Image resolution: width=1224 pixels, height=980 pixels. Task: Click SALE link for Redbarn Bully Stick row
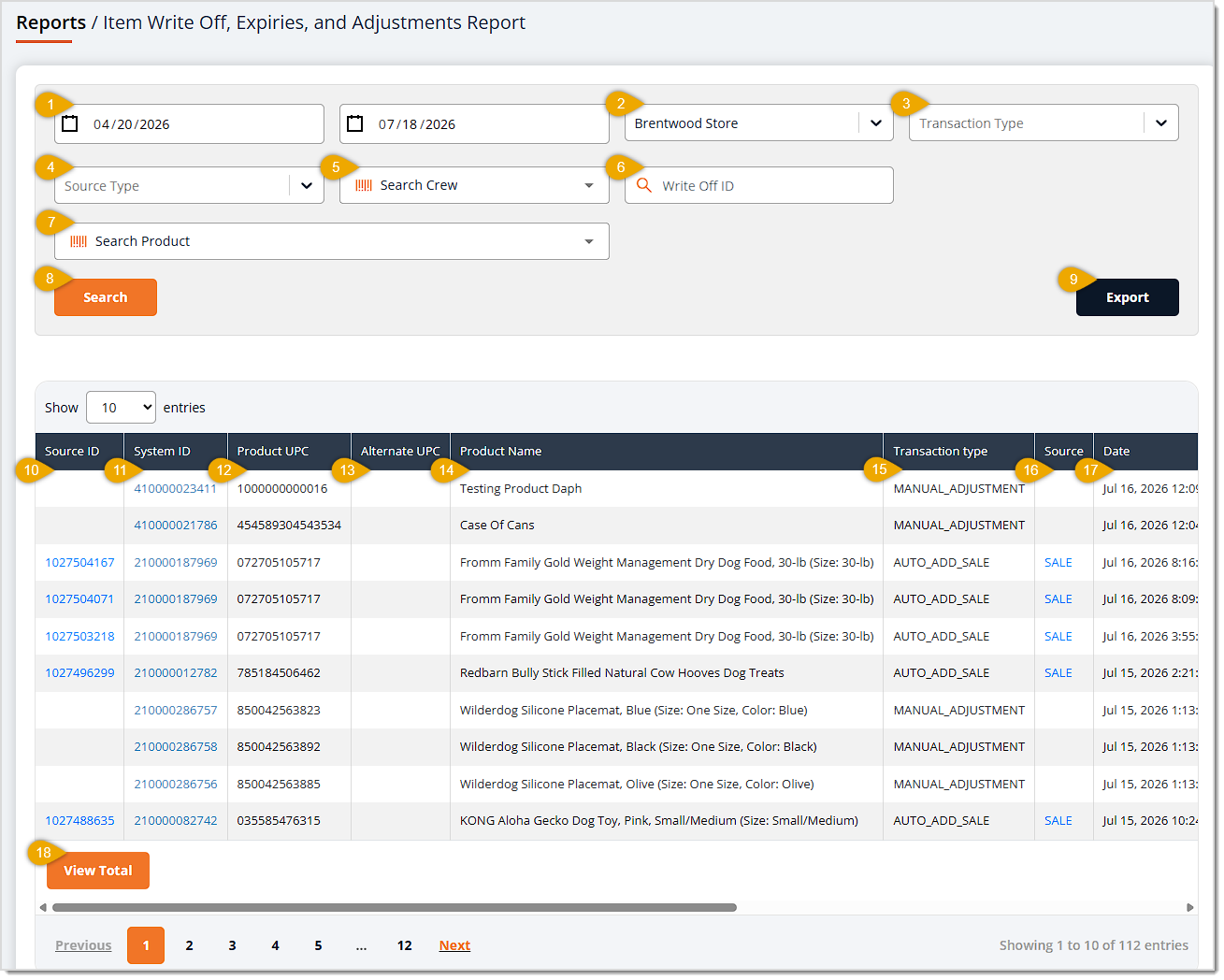tap(1058, 672)
